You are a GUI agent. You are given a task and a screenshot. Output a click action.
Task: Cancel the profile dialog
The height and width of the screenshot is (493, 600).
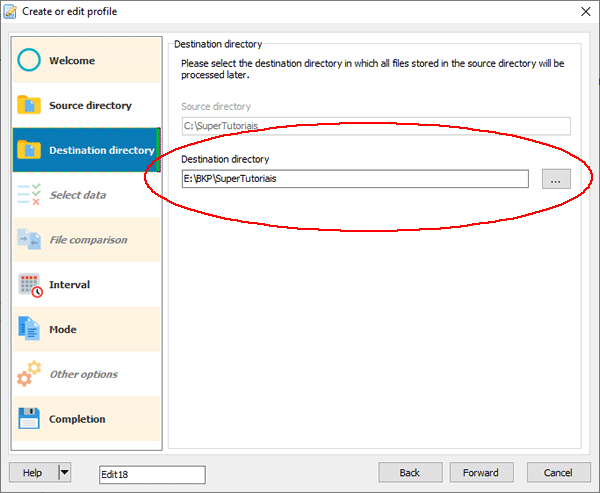click(x=558, y=473)
